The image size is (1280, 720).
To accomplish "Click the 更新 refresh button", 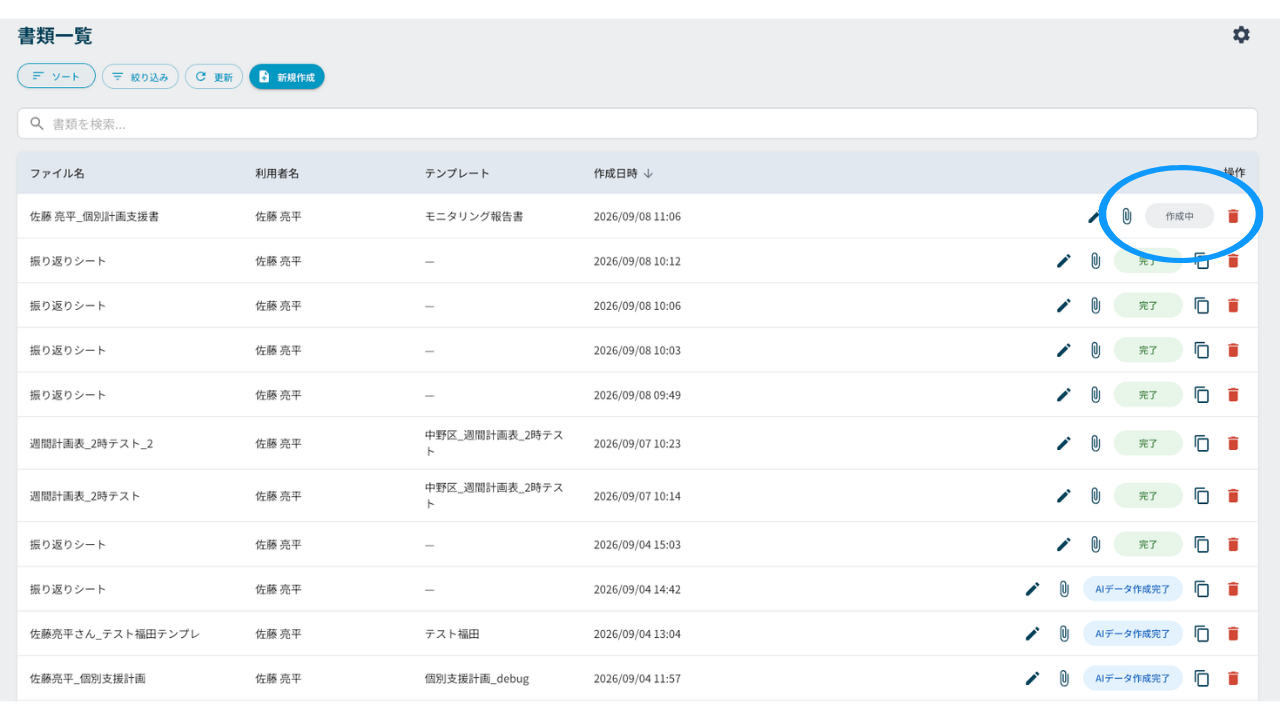I will click(214, 76).
